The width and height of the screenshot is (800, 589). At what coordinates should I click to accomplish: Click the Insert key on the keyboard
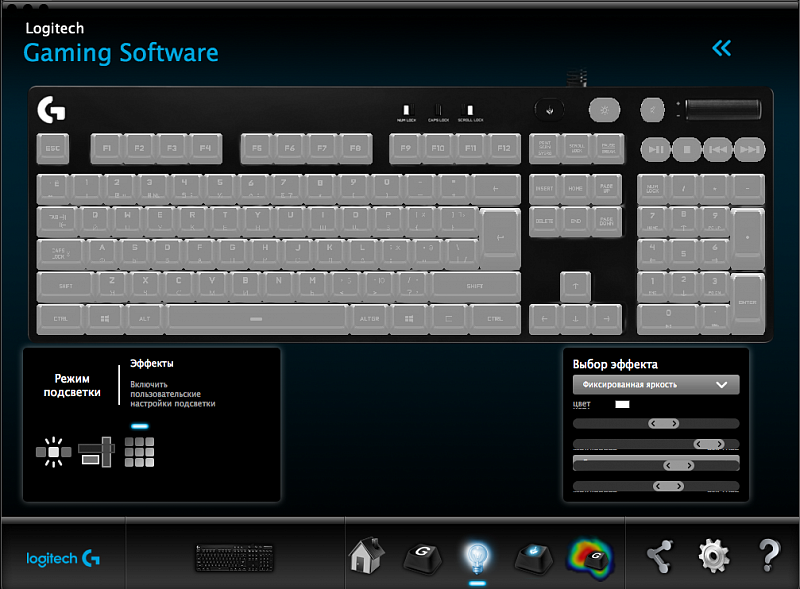click(544, 189)
